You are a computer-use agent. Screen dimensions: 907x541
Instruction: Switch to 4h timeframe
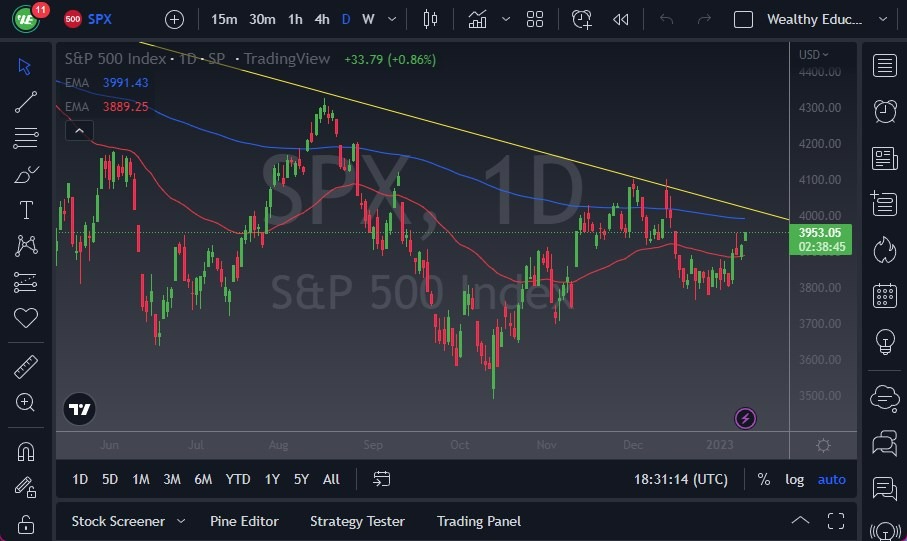[x=322, y=19]
